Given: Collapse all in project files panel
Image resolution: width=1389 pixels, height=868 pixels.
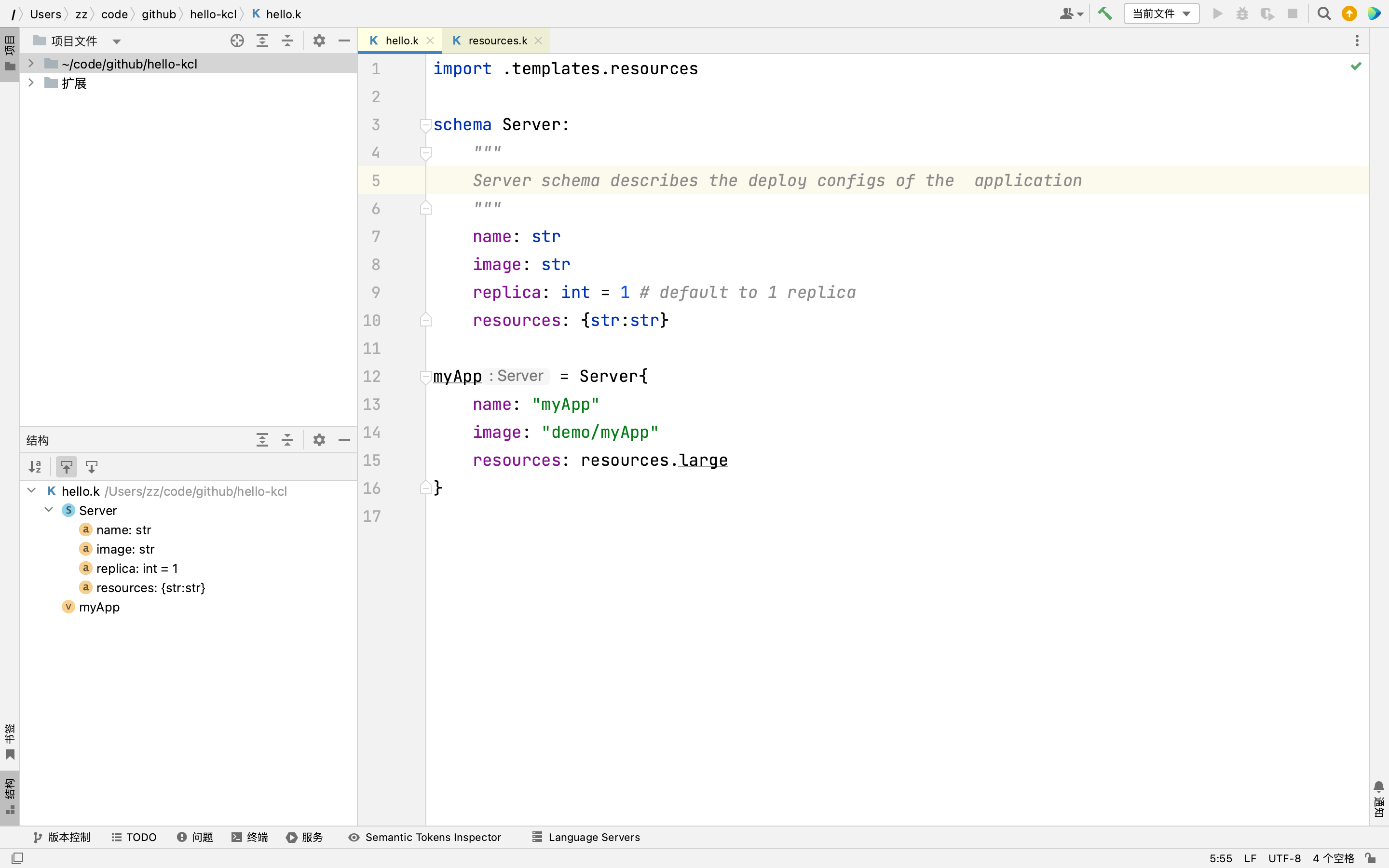Looking at the screenshot, I should point(287,41).
